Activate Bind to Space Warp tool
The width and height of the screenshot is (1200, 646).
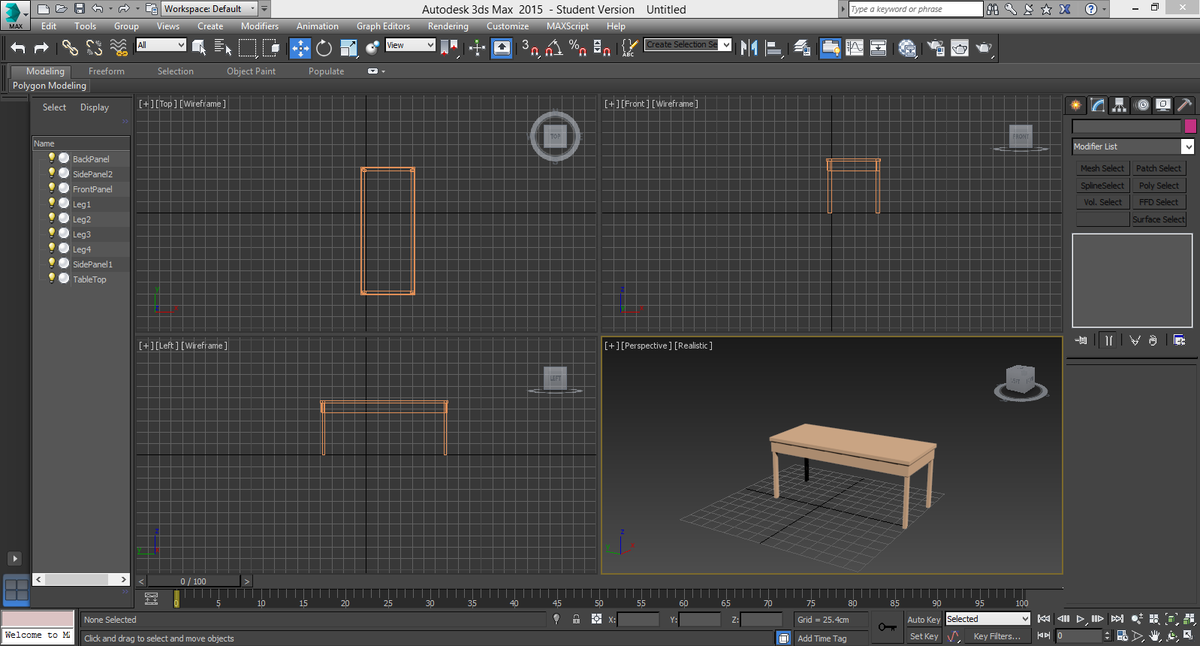[x=119, y=47]
